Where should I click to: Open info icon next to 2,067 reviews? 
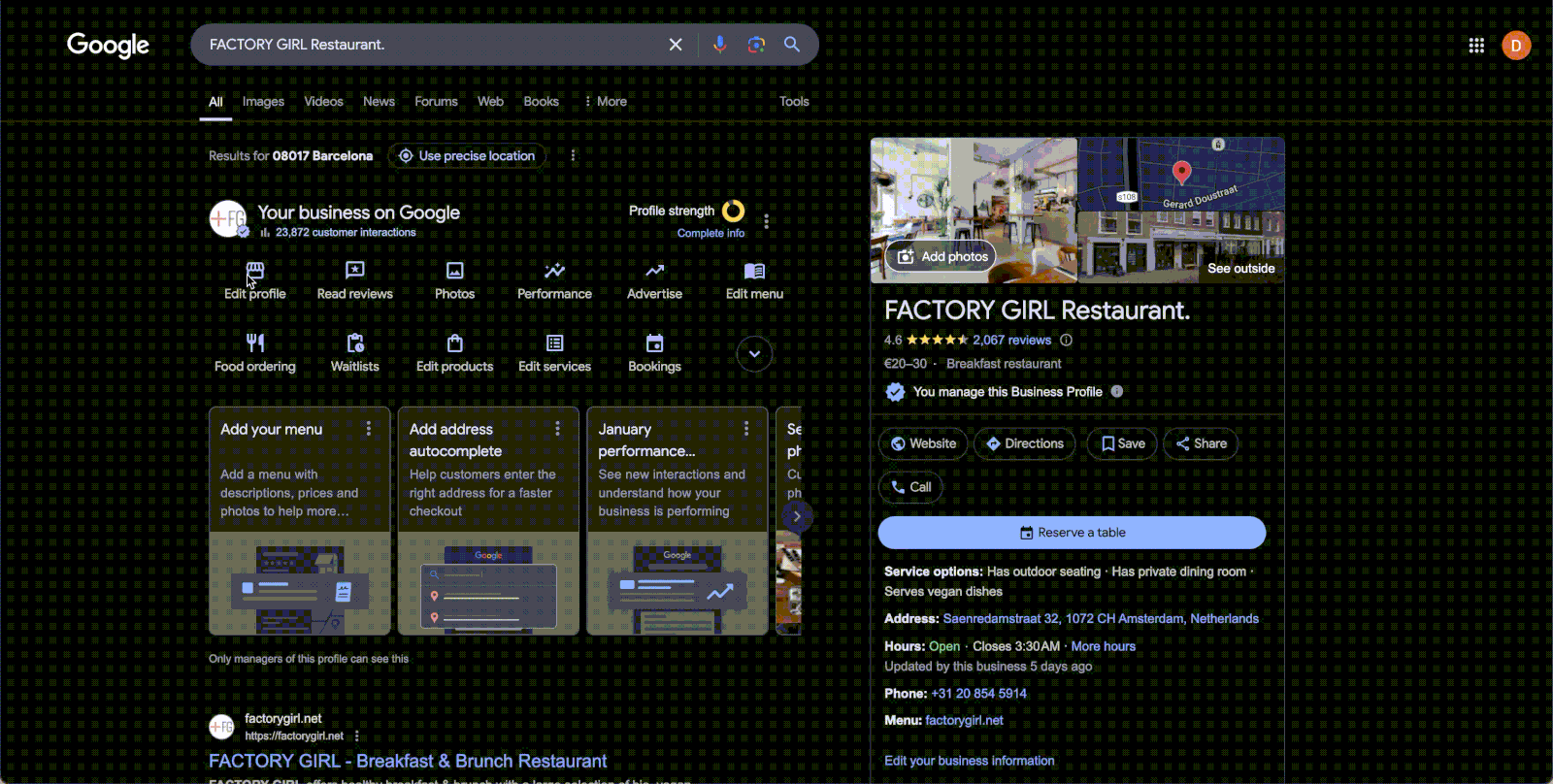[x=1066, y=340]
